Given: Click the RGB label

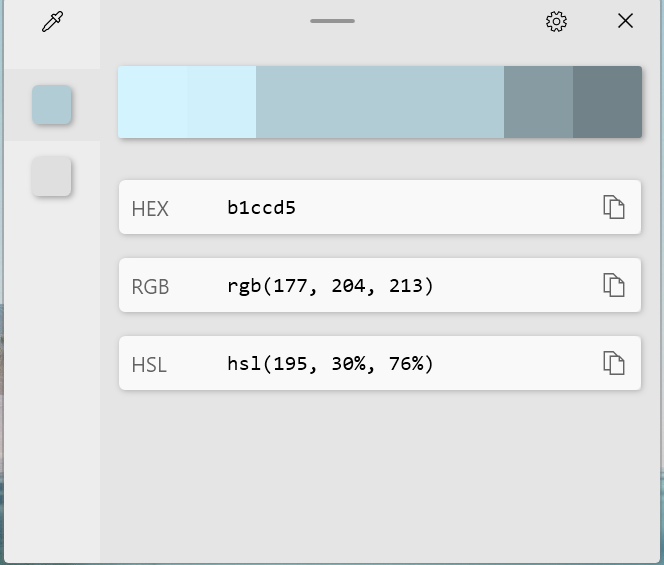Looking at the screenshot, I should [x=150, y=287].
